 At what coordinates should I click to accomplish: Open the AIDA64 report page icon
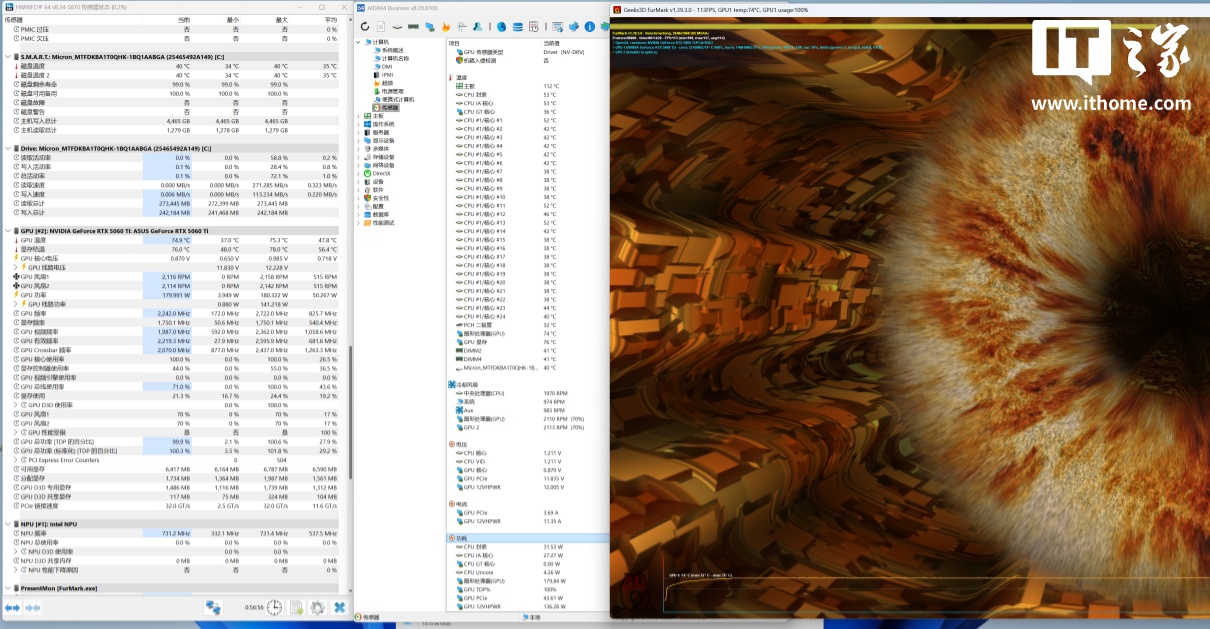[x=381, y=26]
